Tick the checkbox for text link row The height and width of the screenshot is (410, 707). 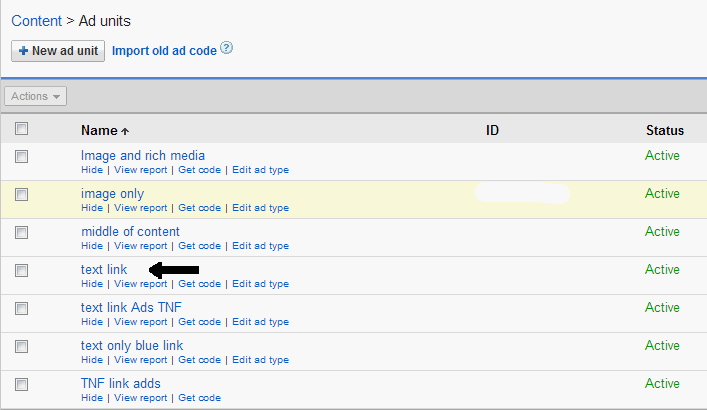[x=21, y=270]
